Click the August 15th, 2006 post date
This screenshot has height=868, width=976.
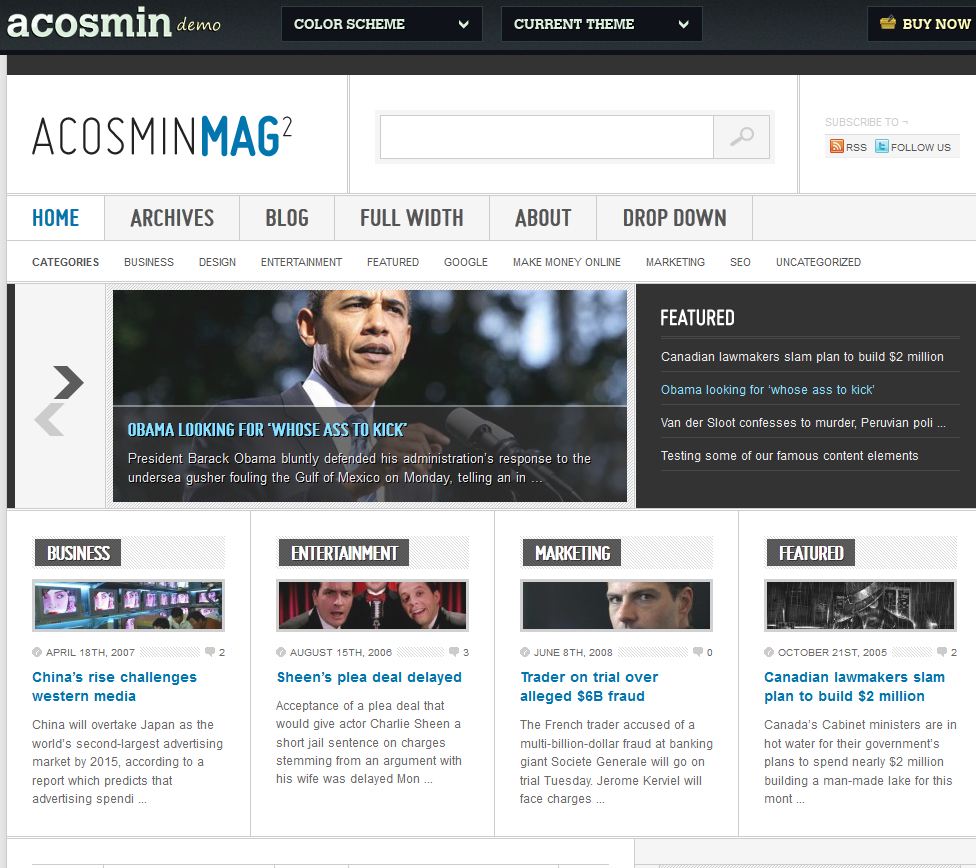pyautogui.click(x=341, y=653)
